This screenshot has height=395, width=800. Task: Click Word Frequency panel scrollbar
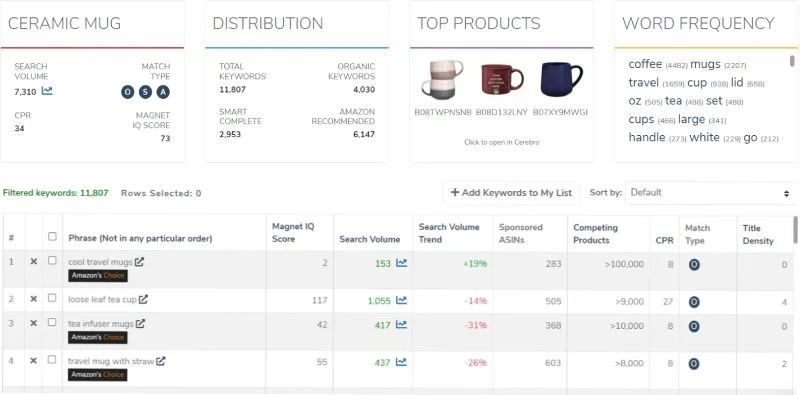coord(792,61)
